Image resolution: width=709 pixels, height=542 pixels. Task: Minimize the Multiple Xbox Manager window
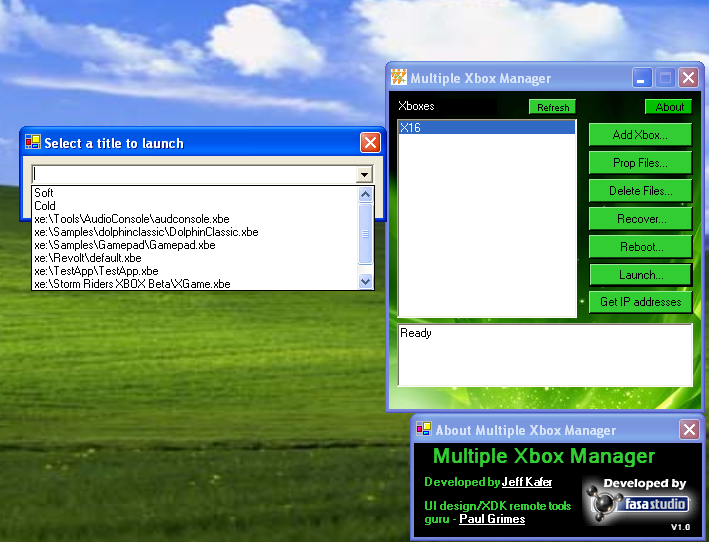642,78
